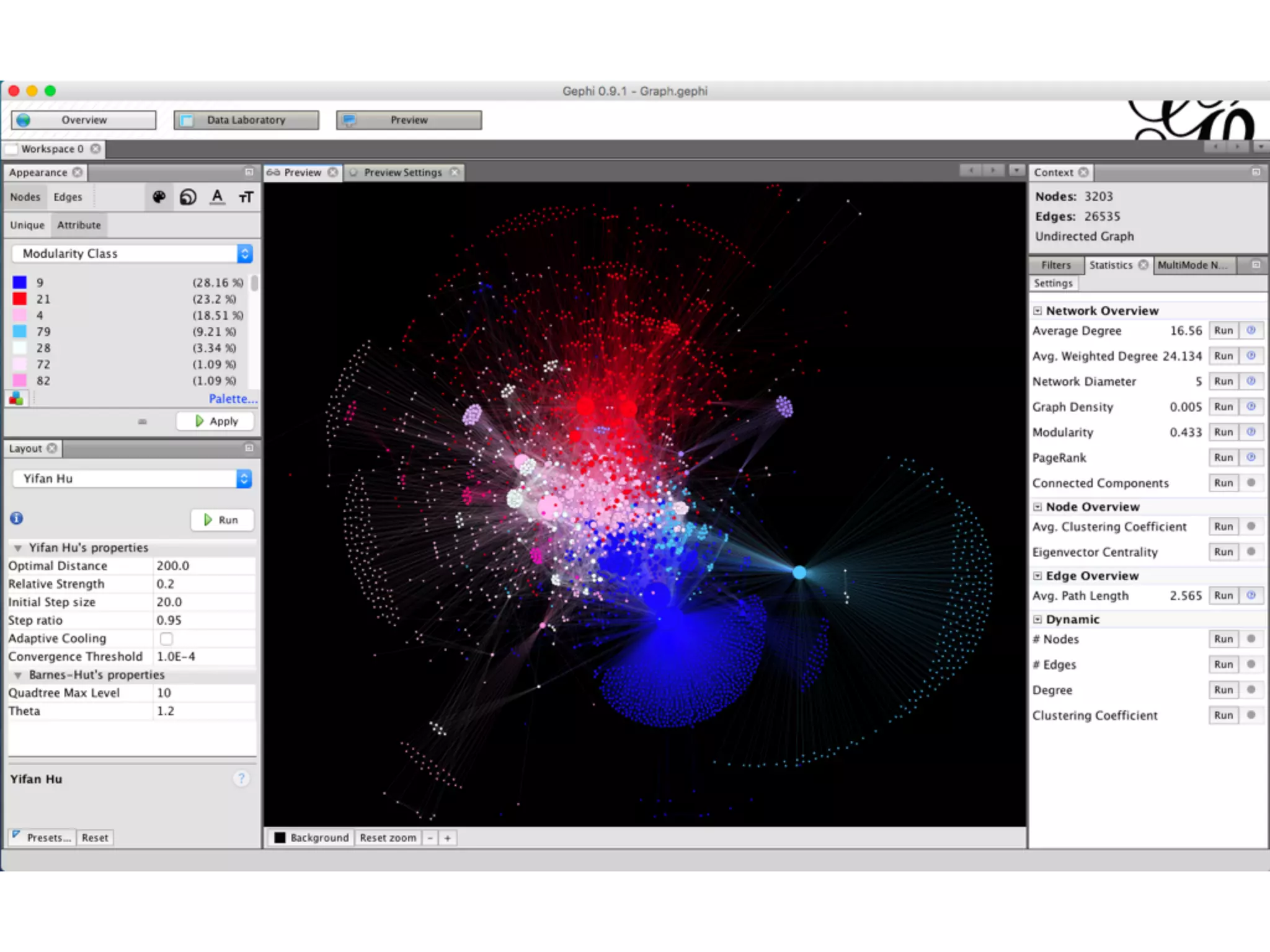Open the Modularity Class attribute dropdown
This screenshot has width=1270, height=952.
(x=245, y=253)
